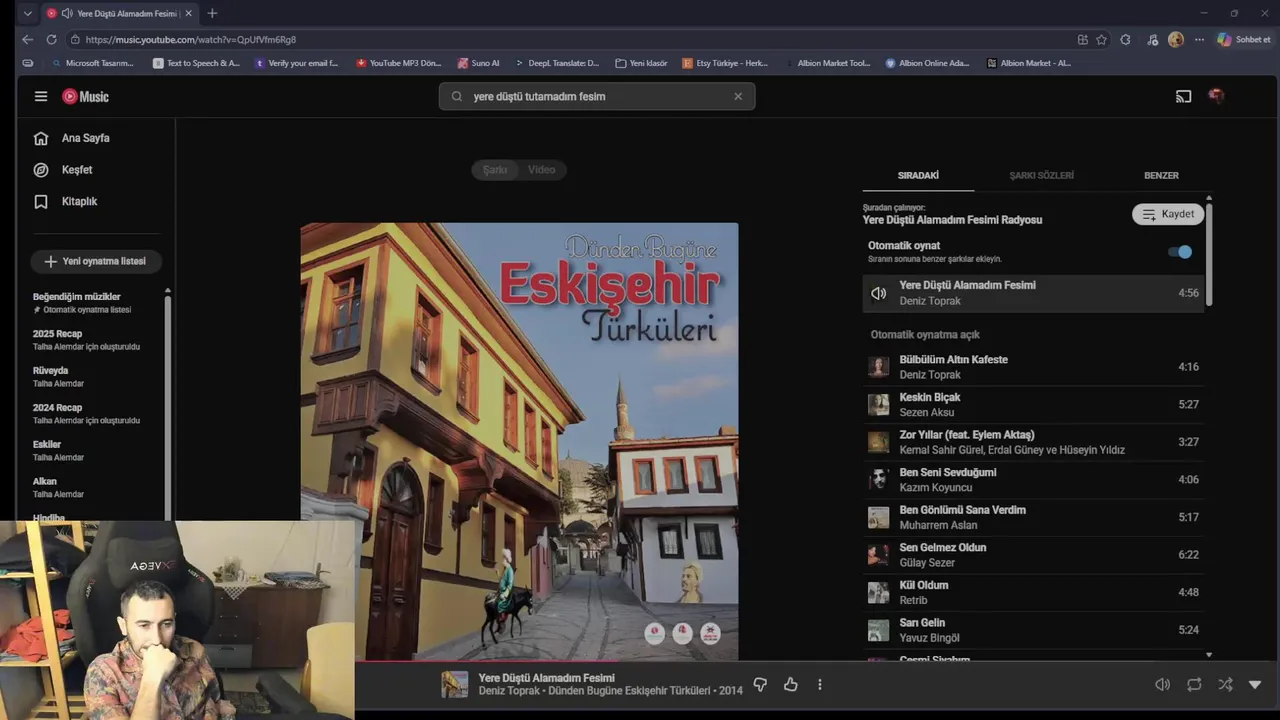Screen dimensions: 1280x720
Task: Open the 2024 Recap playlist
Action: [x=95, y=414]
